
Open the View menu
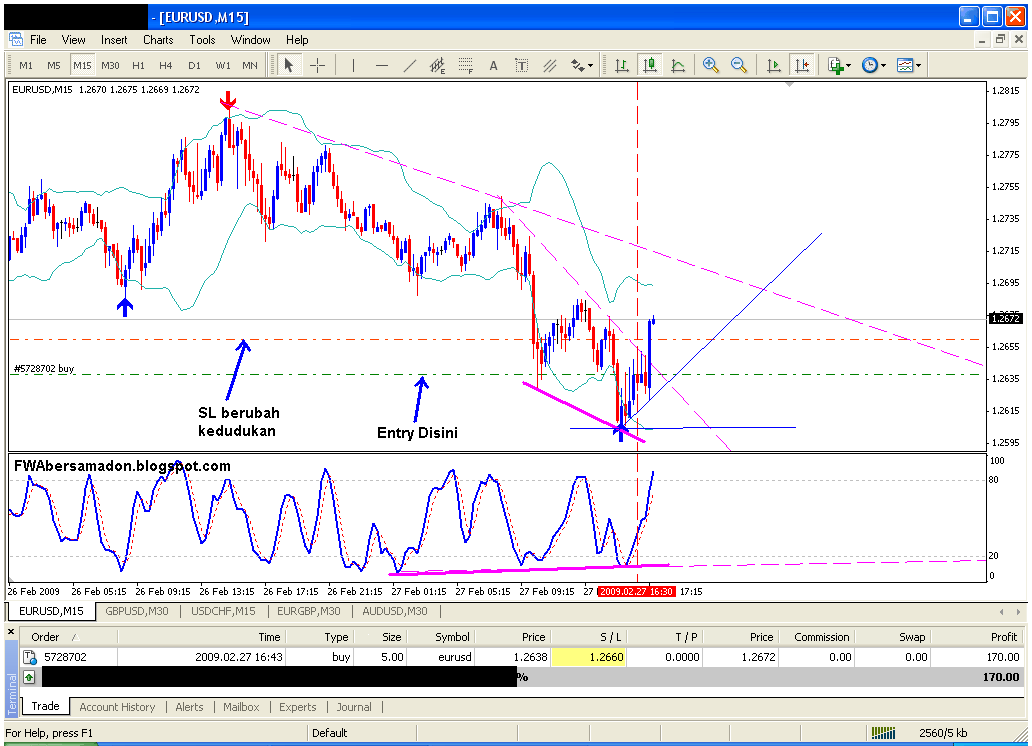[74, 40]
